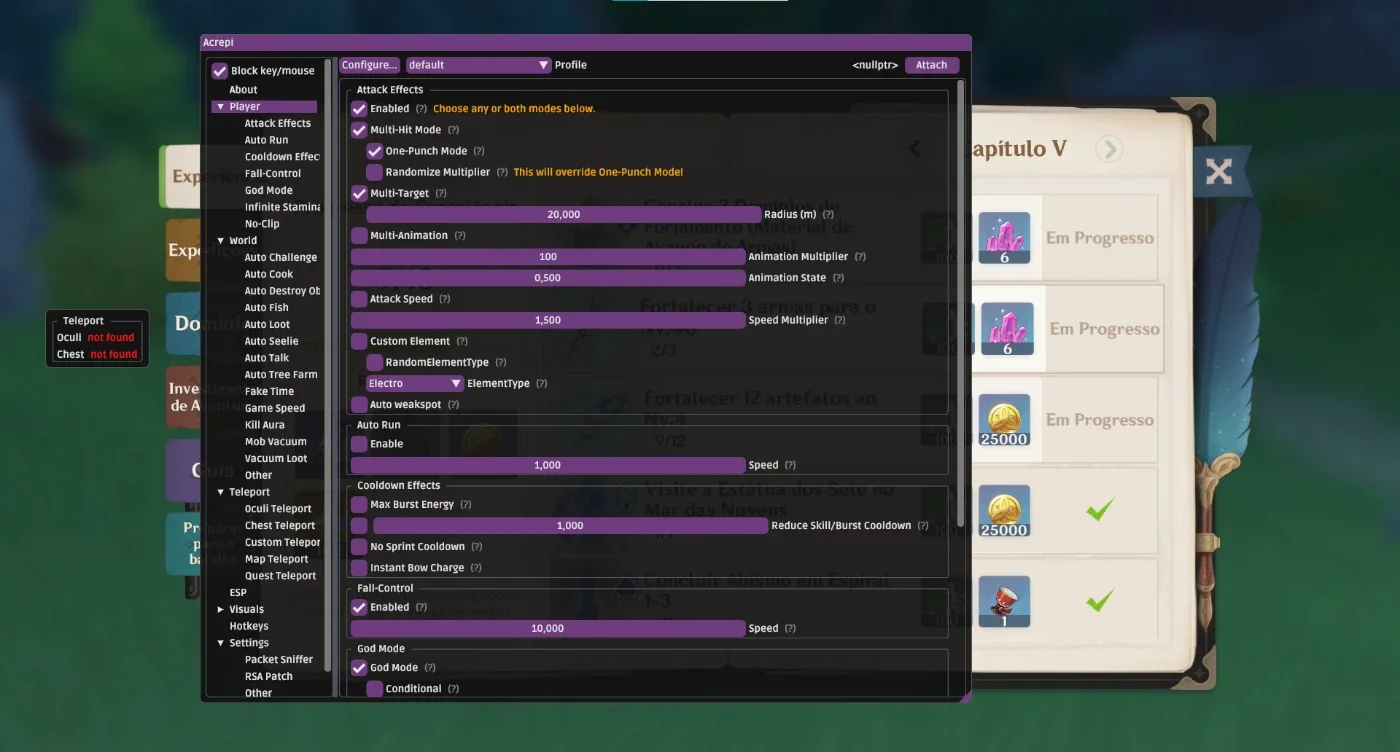Image resolution: width=1400 pixels, height=752 pixels.
Task: Go to next chapter arrow in book
Action: click(x=1108, y=149)
